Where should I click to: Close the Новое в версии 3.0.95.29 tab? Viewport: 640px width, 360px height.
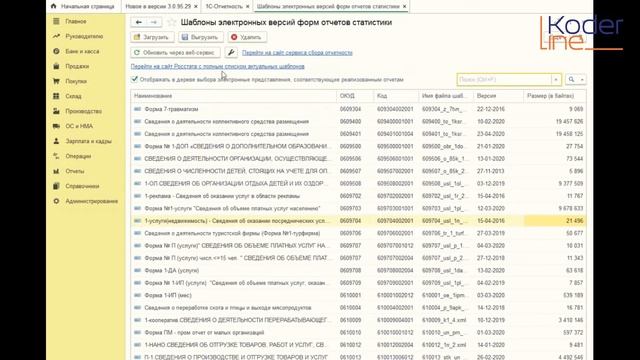196,7
